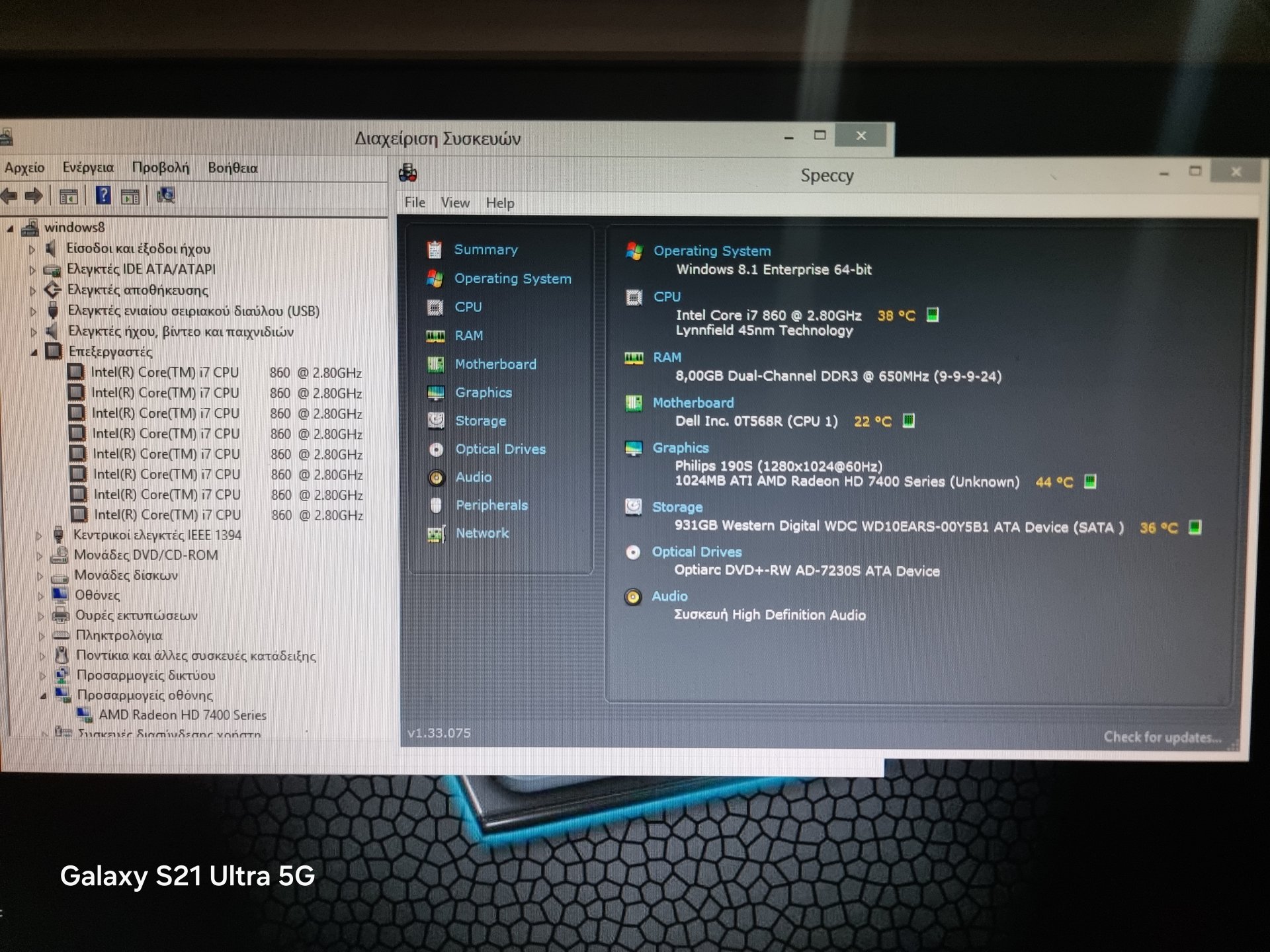Open the Summary section in Speccy sidebar

tap(486, 250)
